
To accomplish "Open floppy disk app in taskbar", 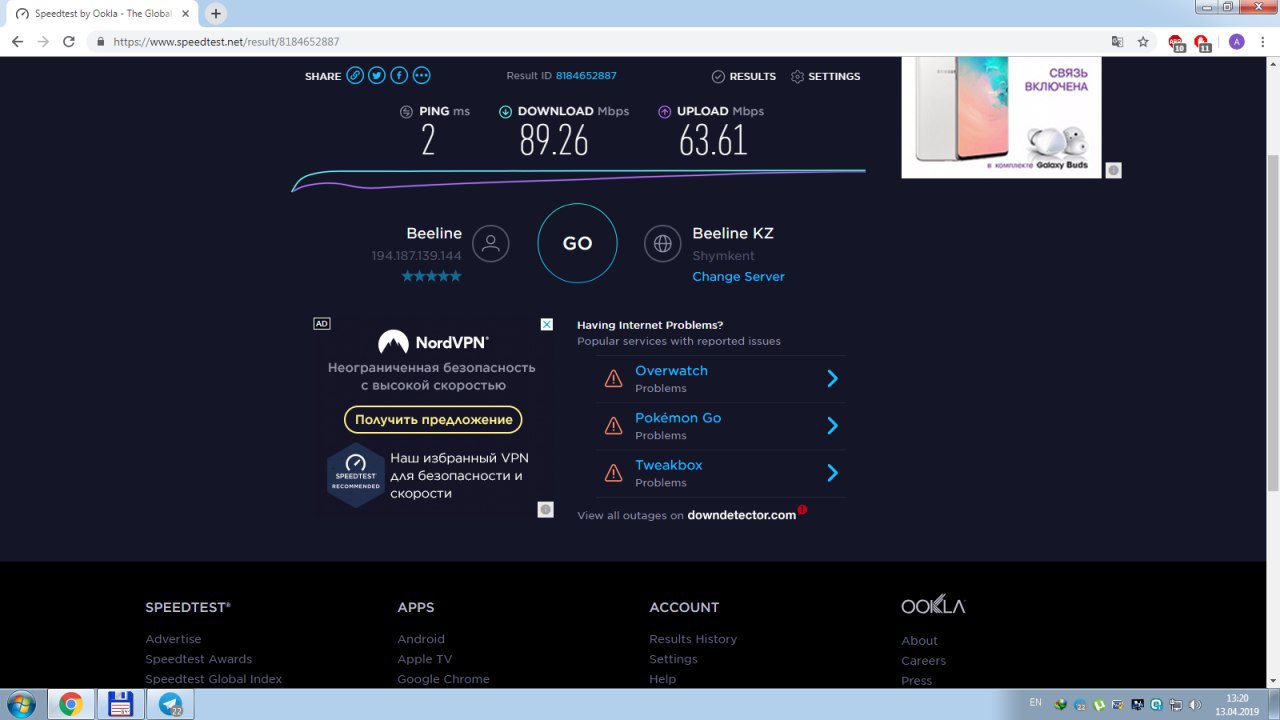I will point(120,704).
